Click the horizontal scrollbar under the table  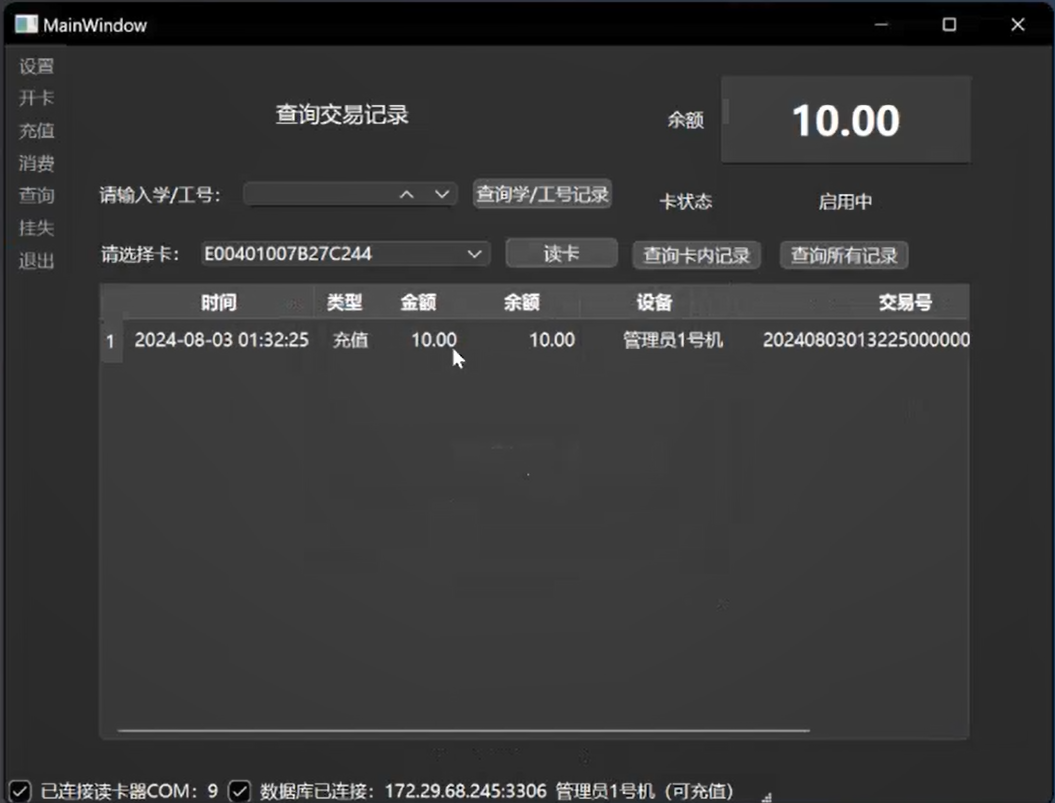(x=462, y=731)
